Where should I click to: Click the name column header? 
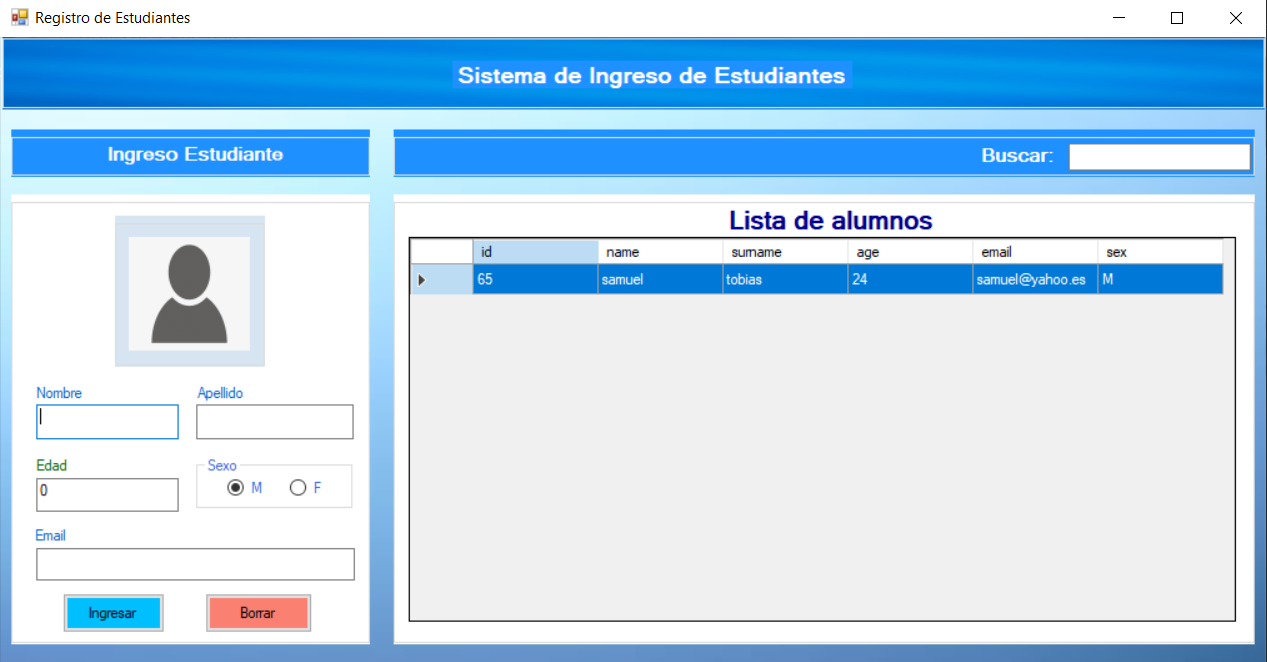(660, 252)
